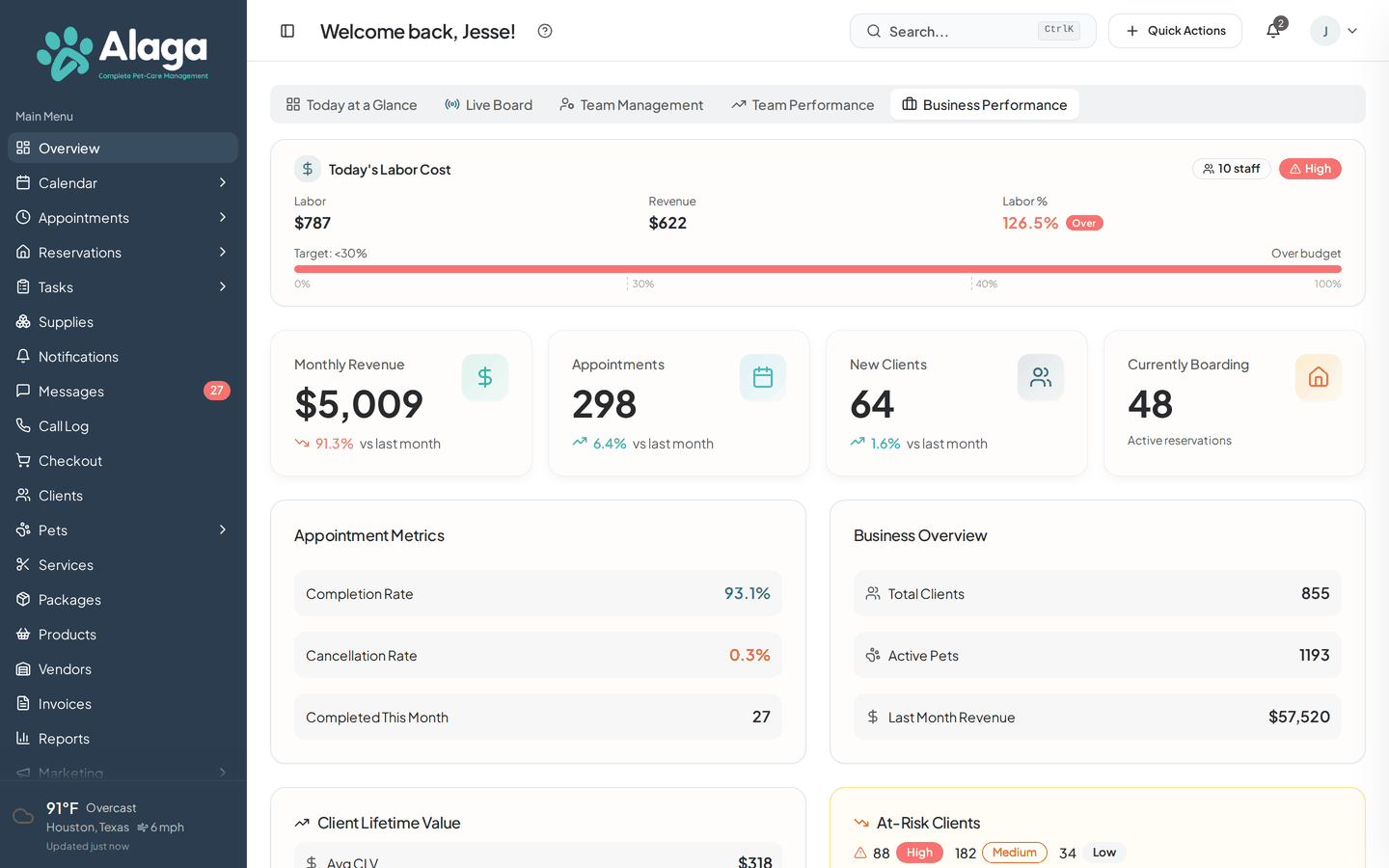The width and height of the screenshot is (1389, 868).
Task: Click the Last Month Revenue row
Action: tap(1098, 717)
